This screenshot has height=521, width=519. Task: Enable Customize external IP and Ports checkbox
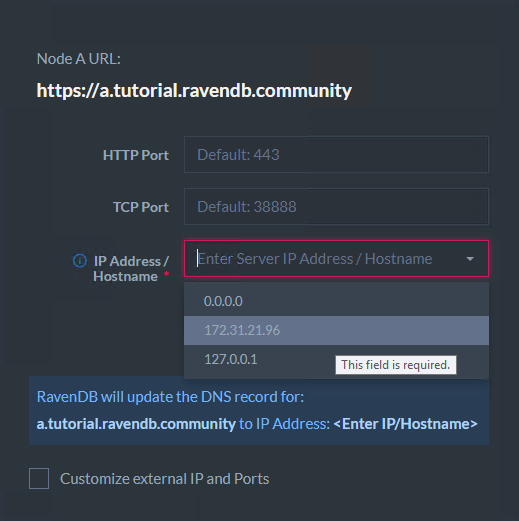[x=39, y=478]
